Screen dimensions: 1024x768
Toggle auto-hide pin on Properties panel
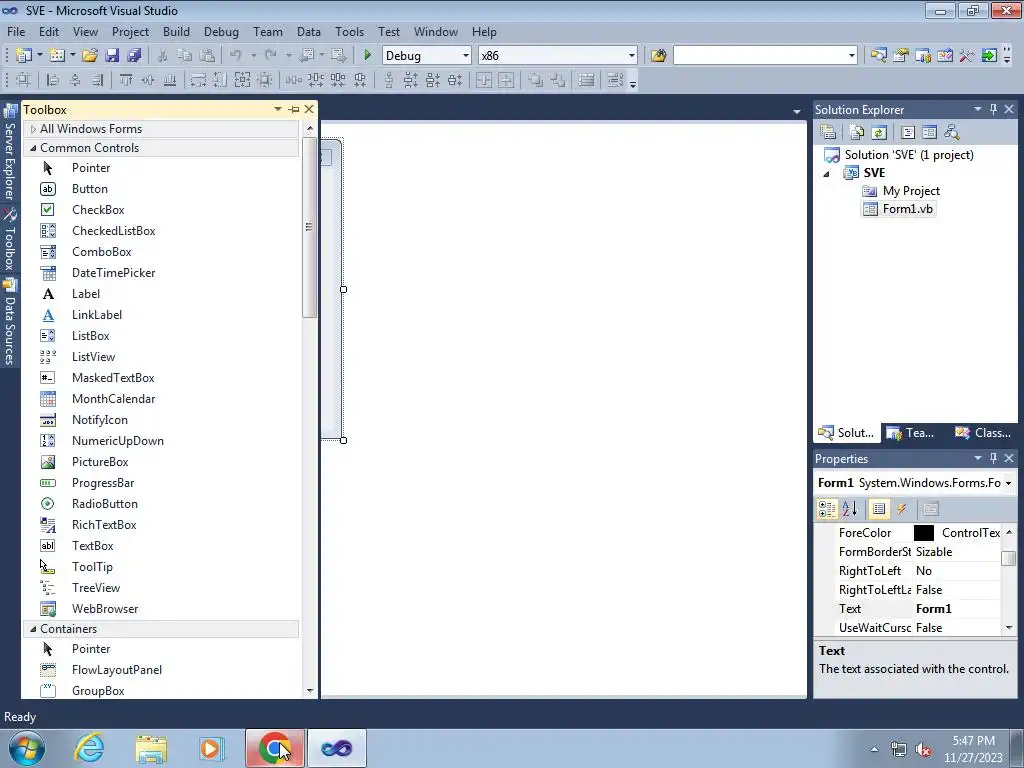click(x=993, y=458)
